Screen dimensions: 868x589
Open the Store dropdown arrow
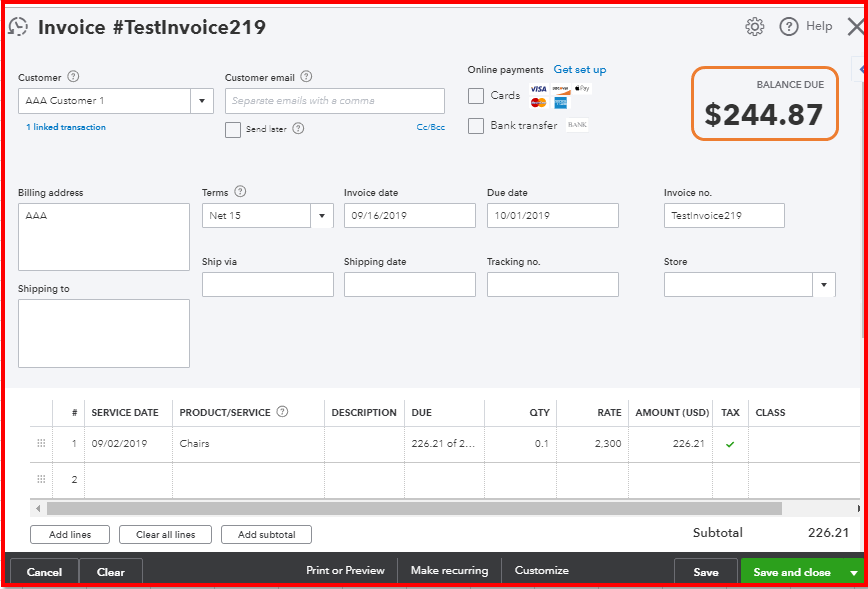click(824, 285)
